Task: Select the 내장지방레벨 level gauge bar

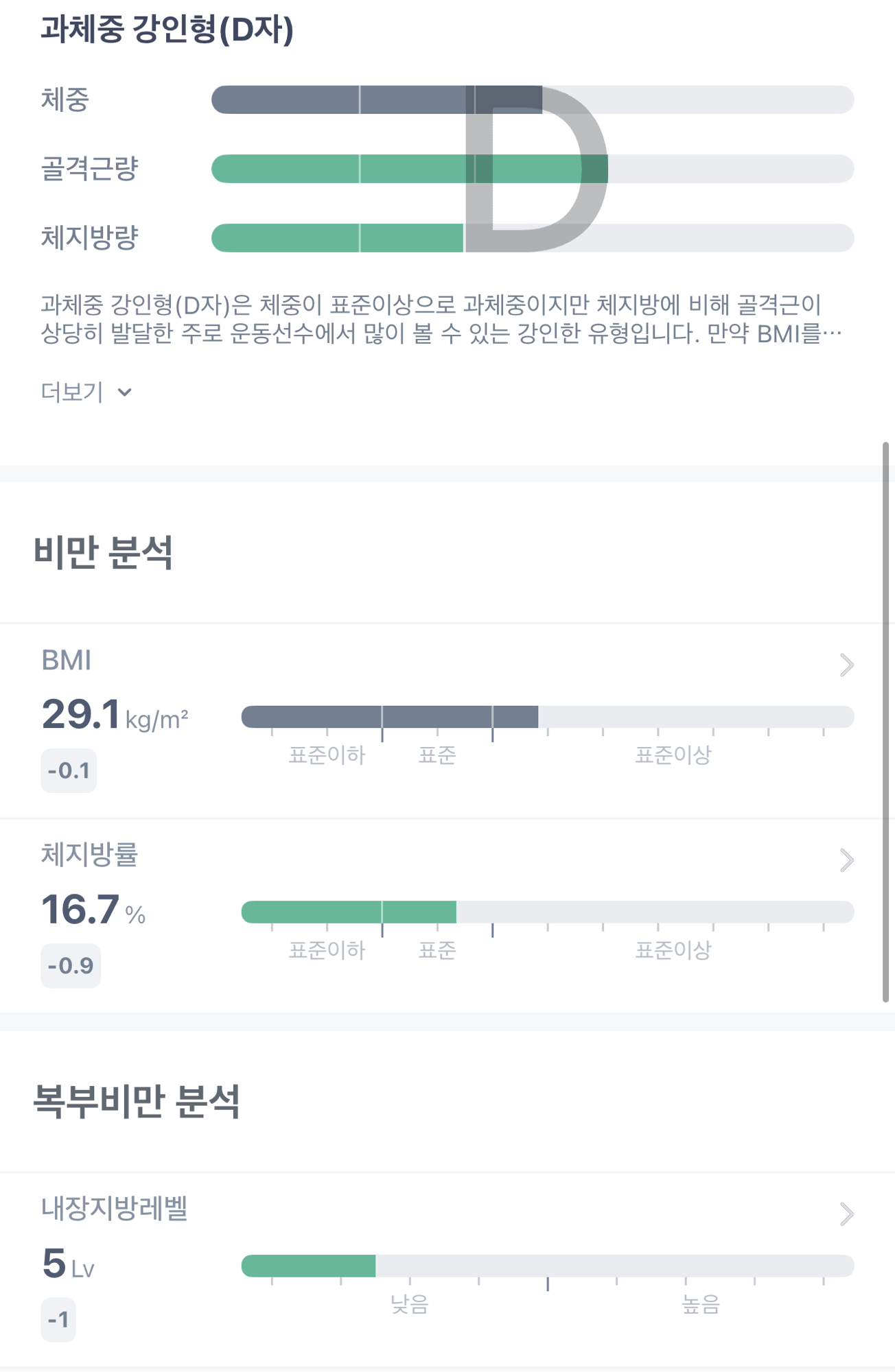Action: tap(547, 1266)
